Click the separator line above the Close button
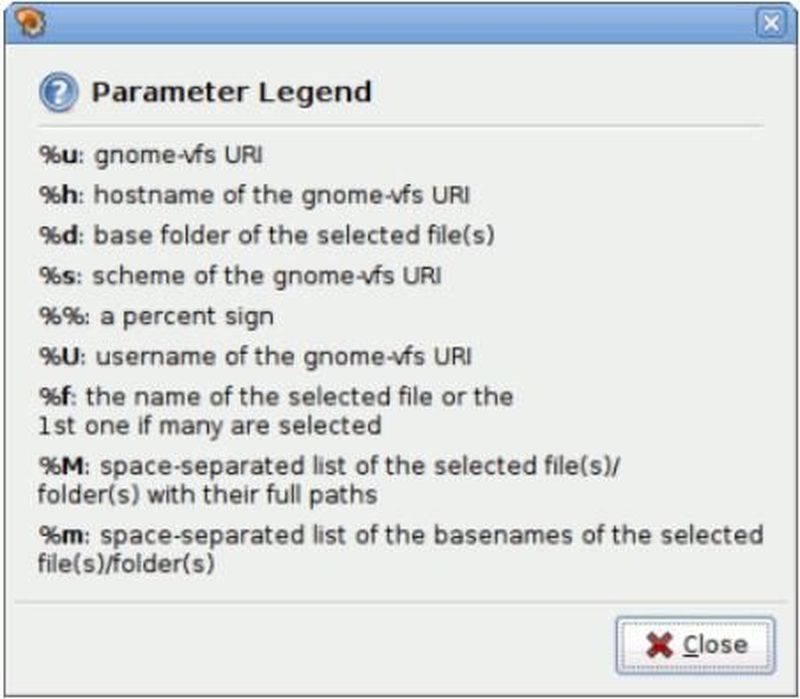800x699 pixels. pos(400,602)
